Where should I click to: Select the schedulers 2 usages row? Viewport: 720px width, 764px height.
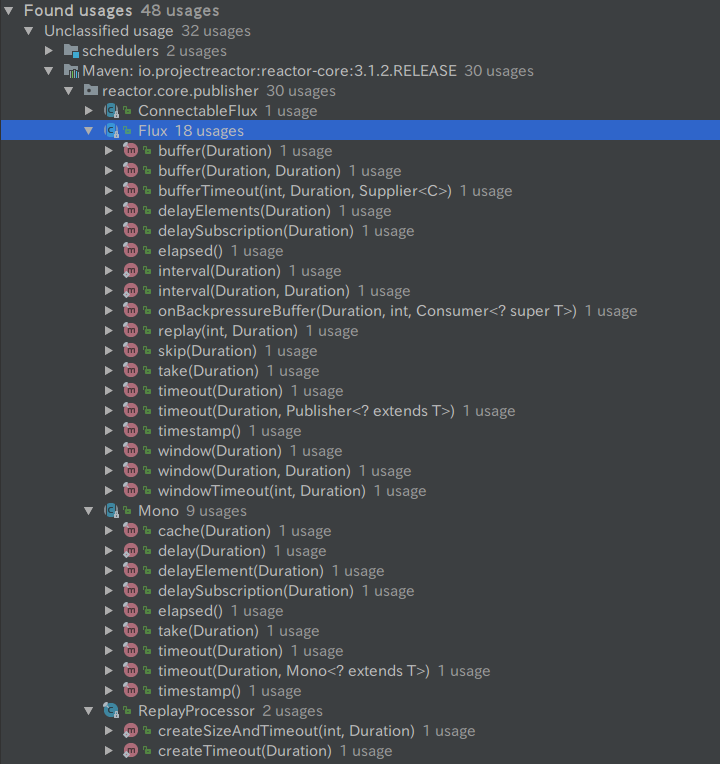tap(360, 51)
